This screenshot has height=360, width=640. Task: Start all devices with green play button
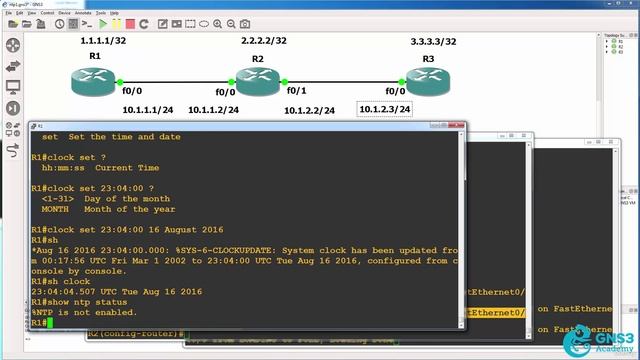pyautogui.click(x=103, y=24)
